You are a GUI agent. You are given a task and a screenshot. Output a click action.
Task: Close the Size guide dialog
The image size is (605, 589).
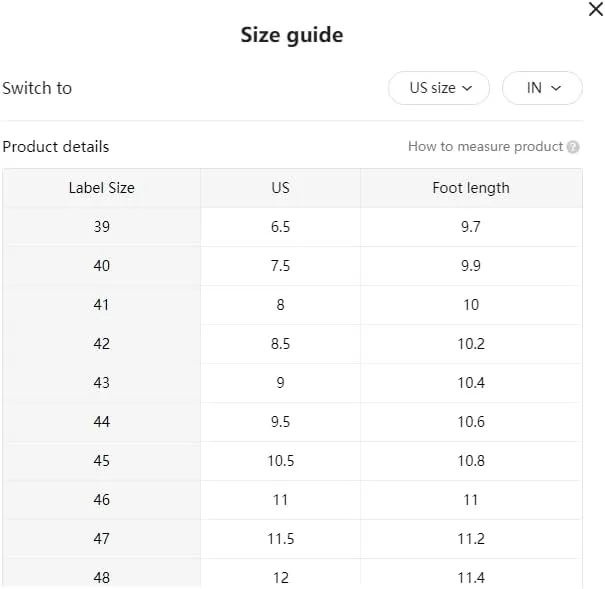[x=596, y=9]
